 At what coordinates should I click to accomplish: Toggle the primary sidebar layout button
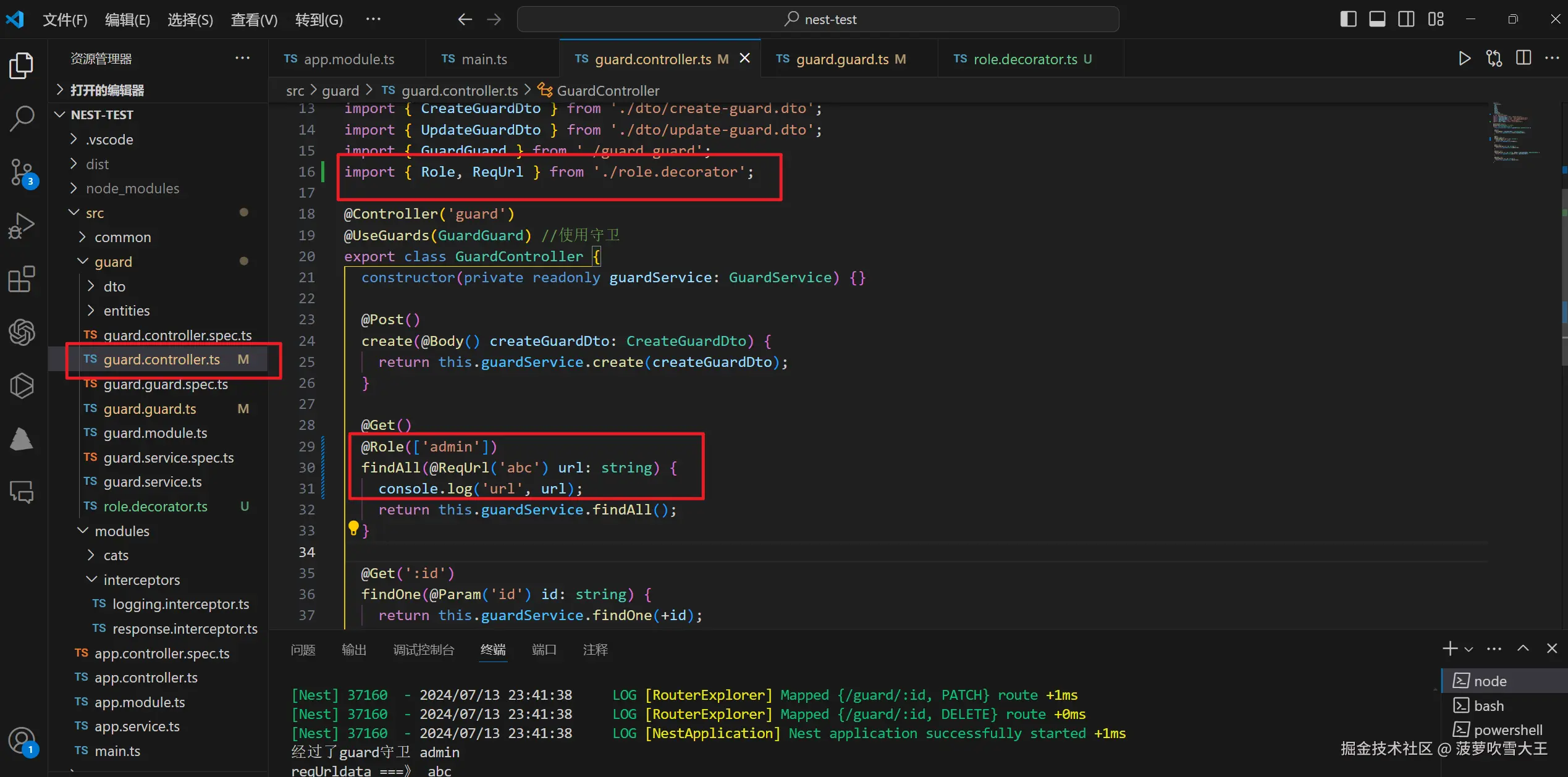pos(1348,19)
